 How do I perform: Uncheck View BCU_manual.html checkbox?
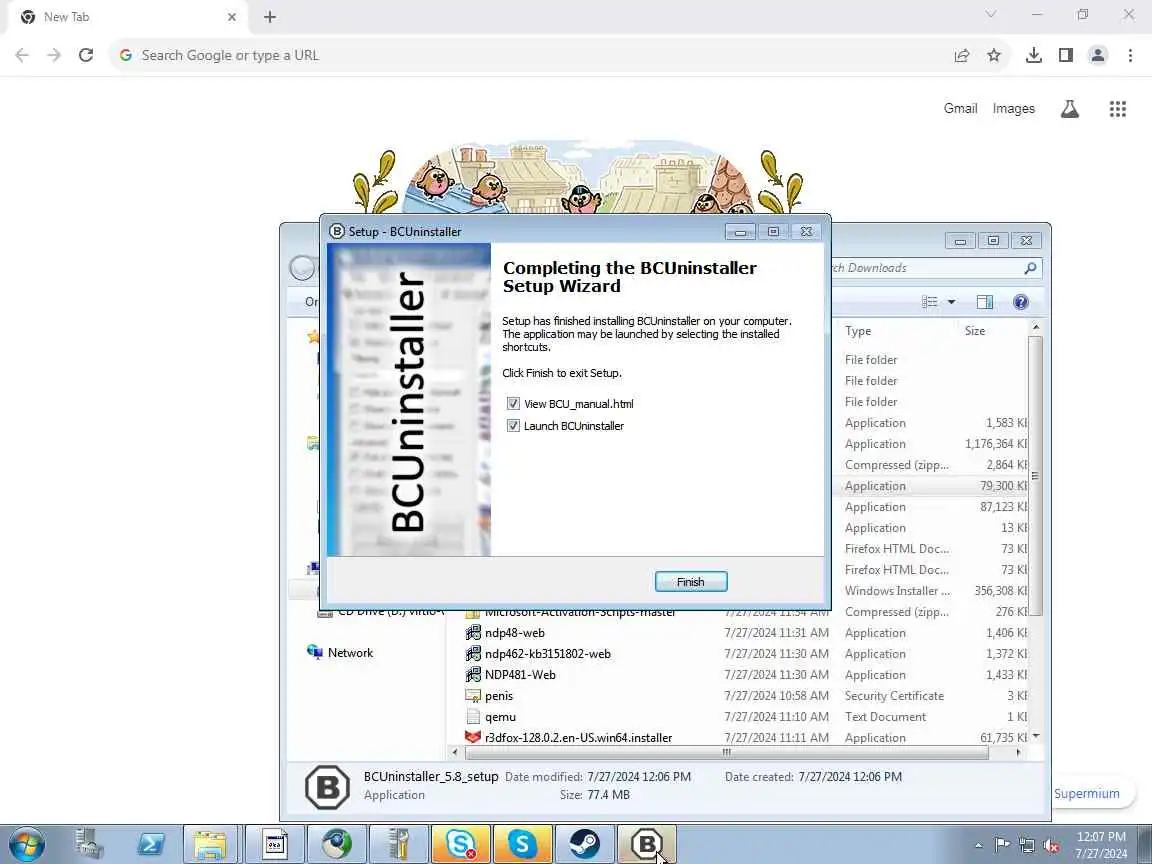pyautogui.click(x=513, y=403)
